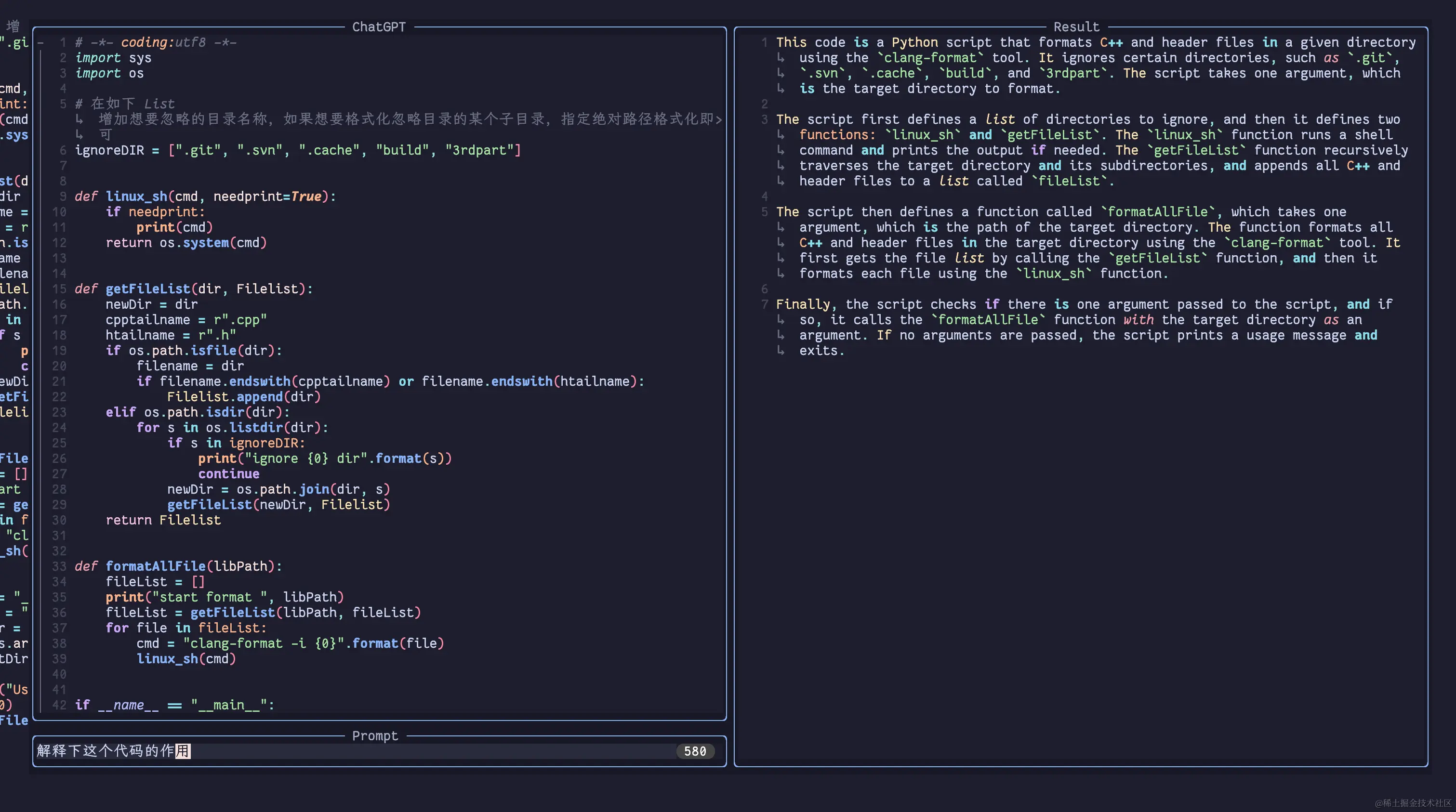Click 'newDir = os.path.join(dir, s)' line
Viewport: 1456px width, 812px height.
point(278,489)
